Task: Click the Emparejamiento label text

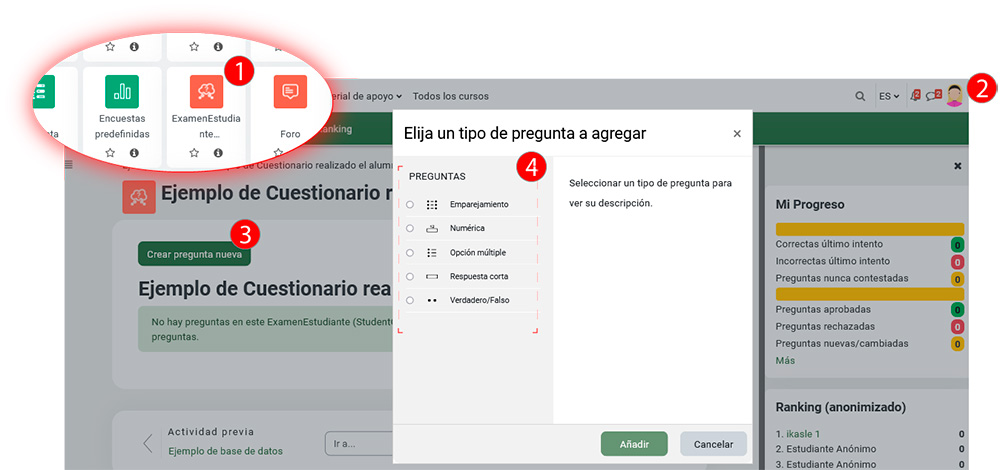Action: pyautogui.click(x=479, y=205)
